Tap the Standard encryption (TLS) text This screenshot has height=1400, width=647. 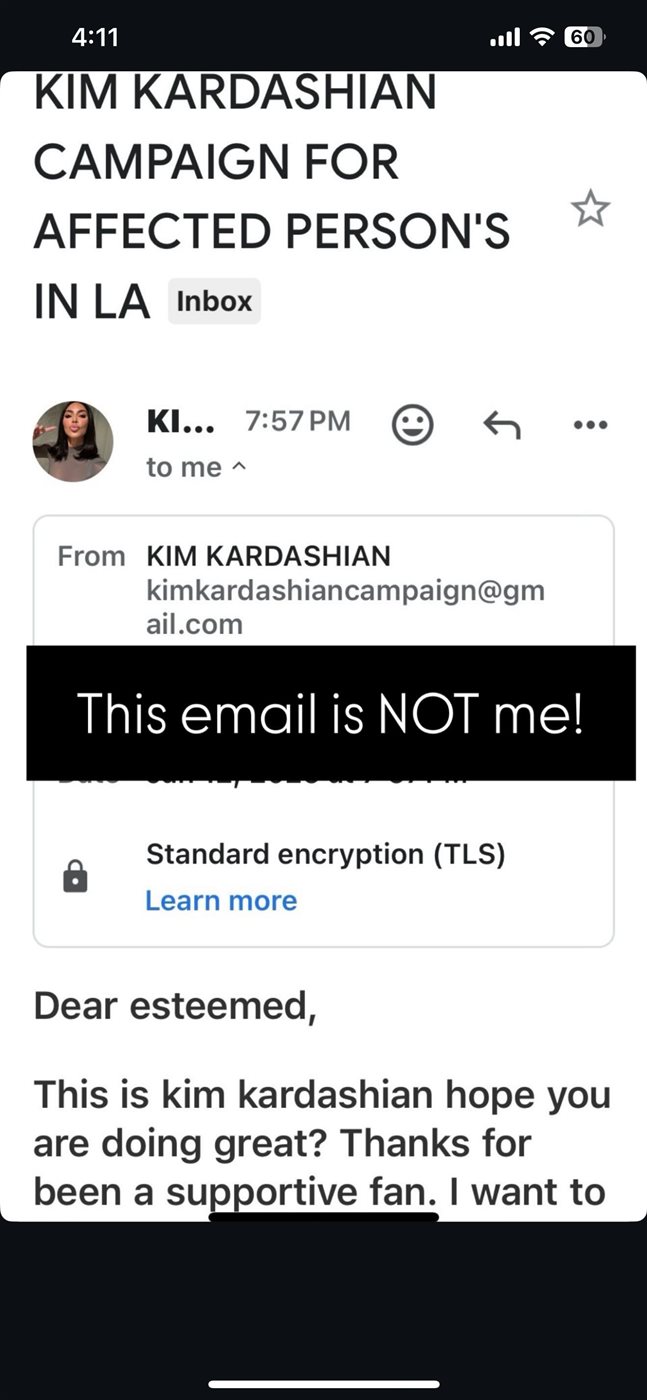pyautogui.click(x=326, y=854)
